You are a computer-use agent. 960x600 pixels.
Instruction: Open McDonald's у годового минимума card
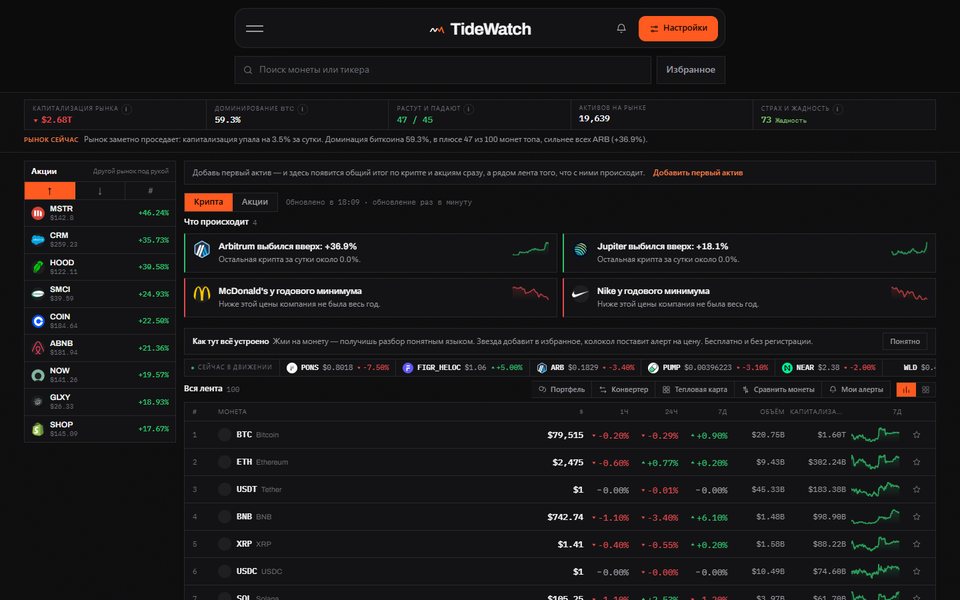coord(370,298)
